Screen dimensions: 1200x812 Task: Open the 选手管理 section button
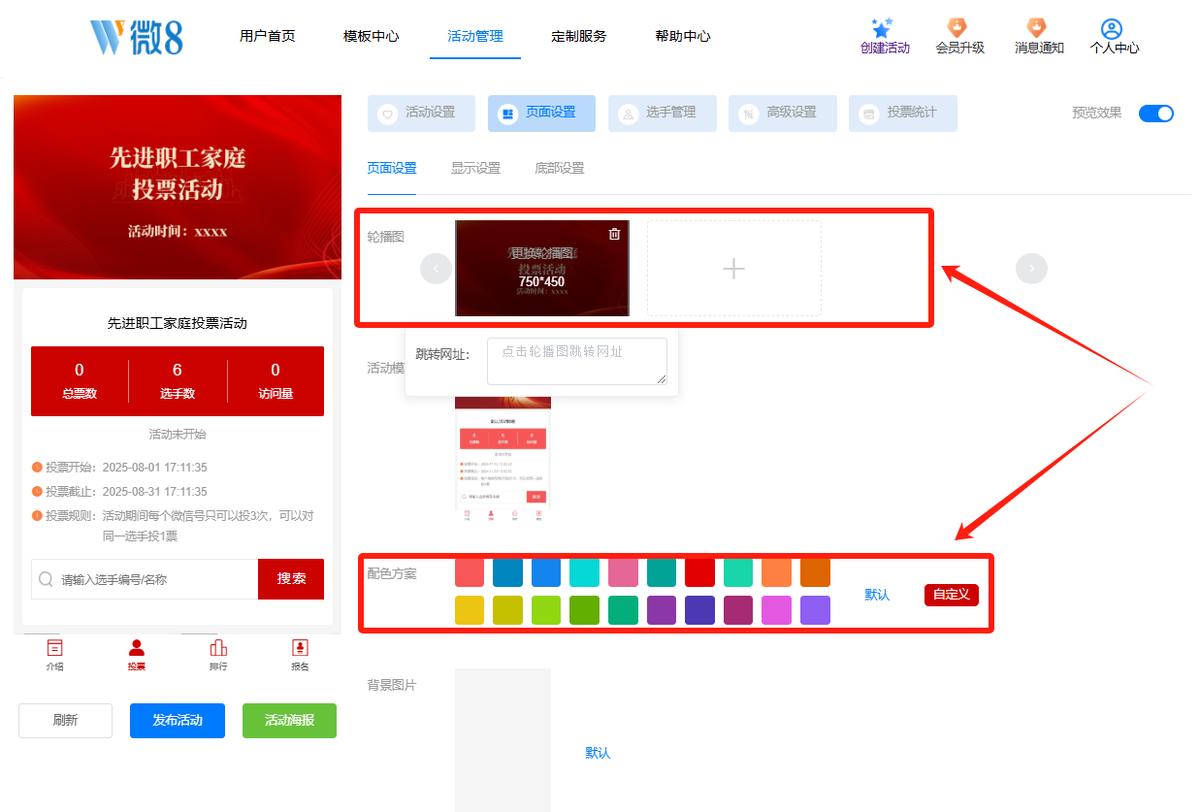662,113
